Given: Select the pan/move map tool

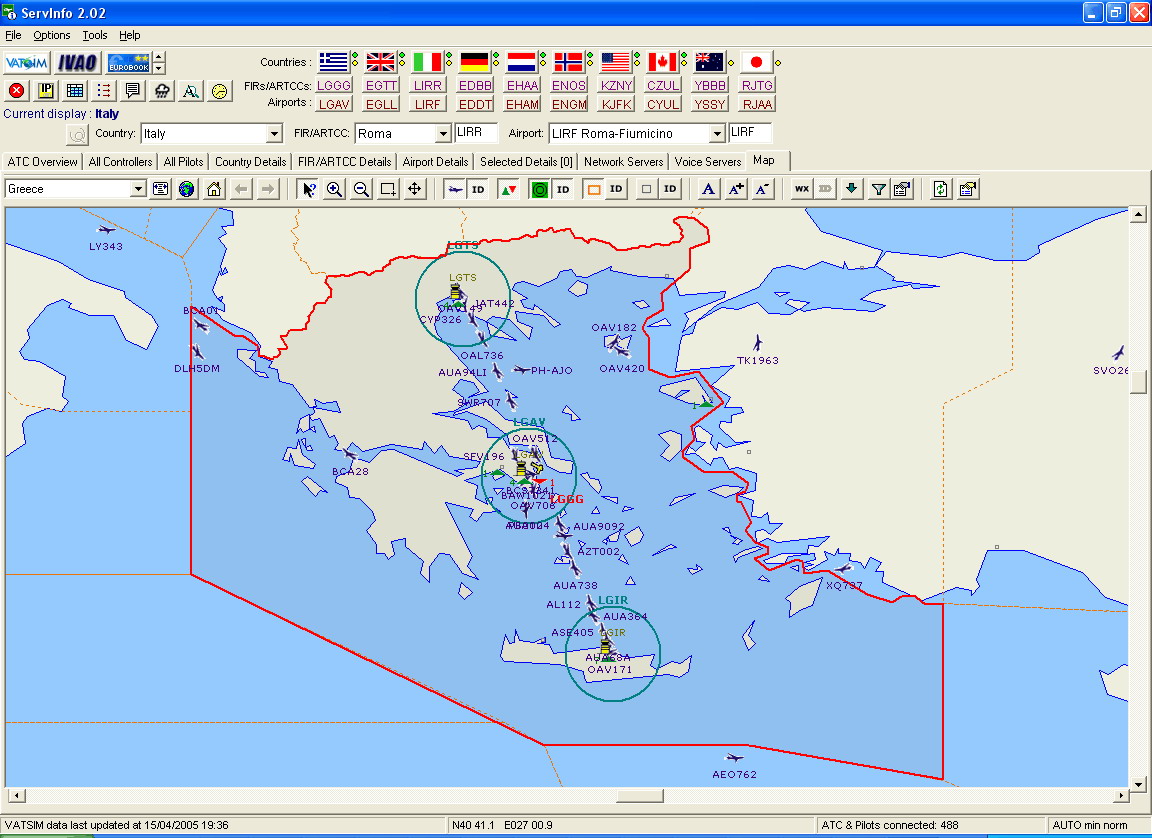Looking at the screenshot, I should point(415,189).
